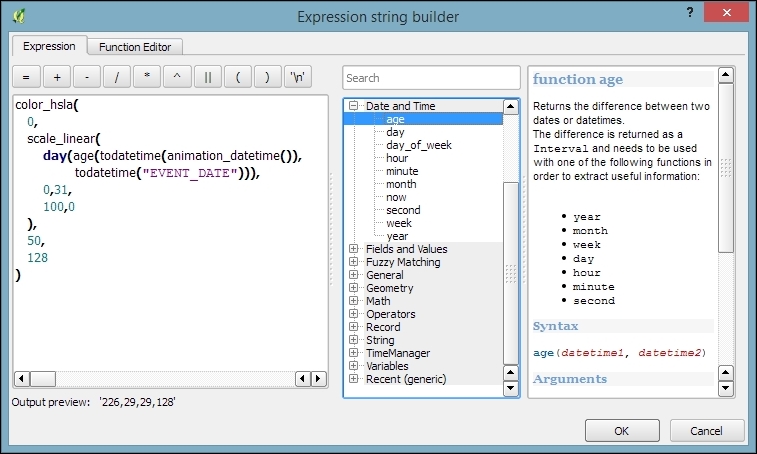Click the scale_linear( text in expression

64,139
